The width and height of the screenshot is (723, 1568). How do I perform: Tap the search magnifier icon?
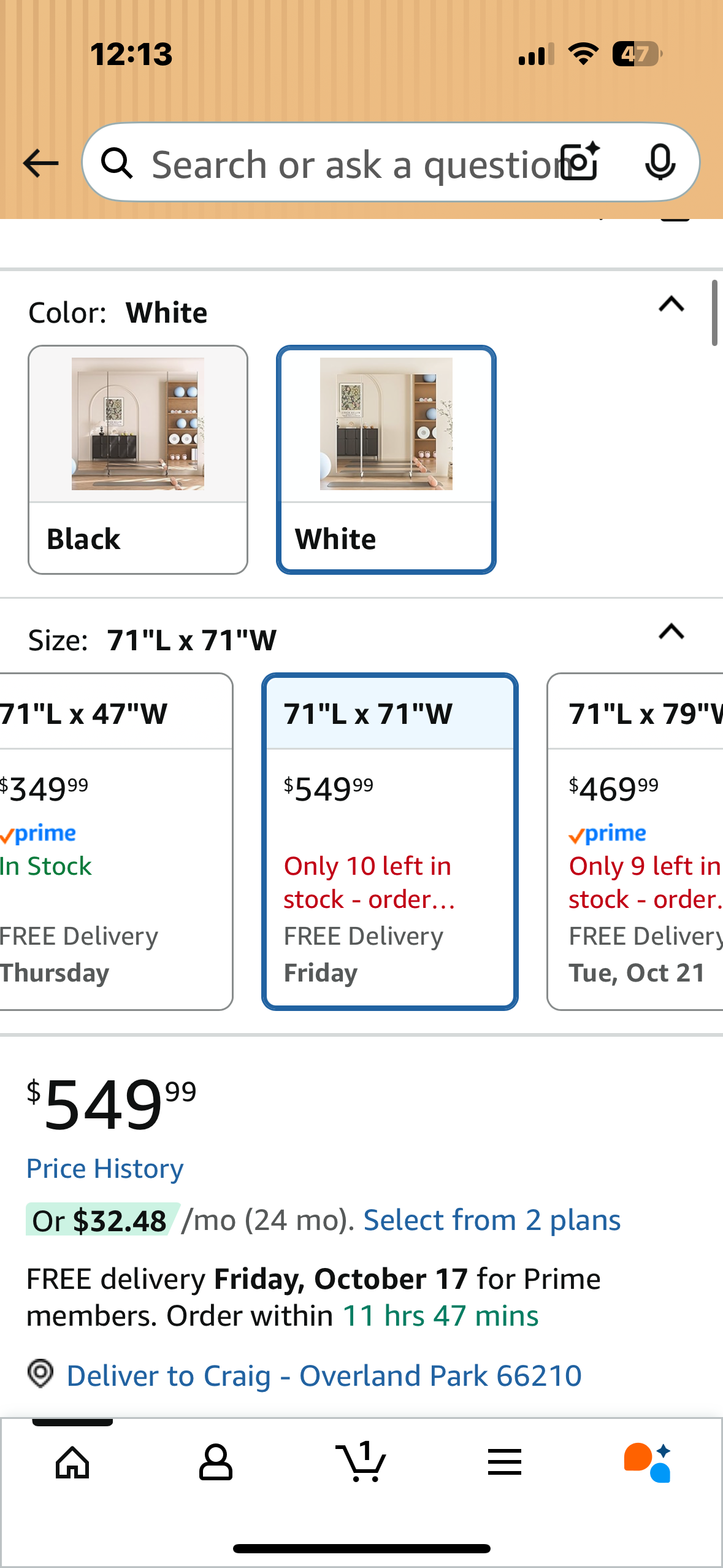[117, 164]
